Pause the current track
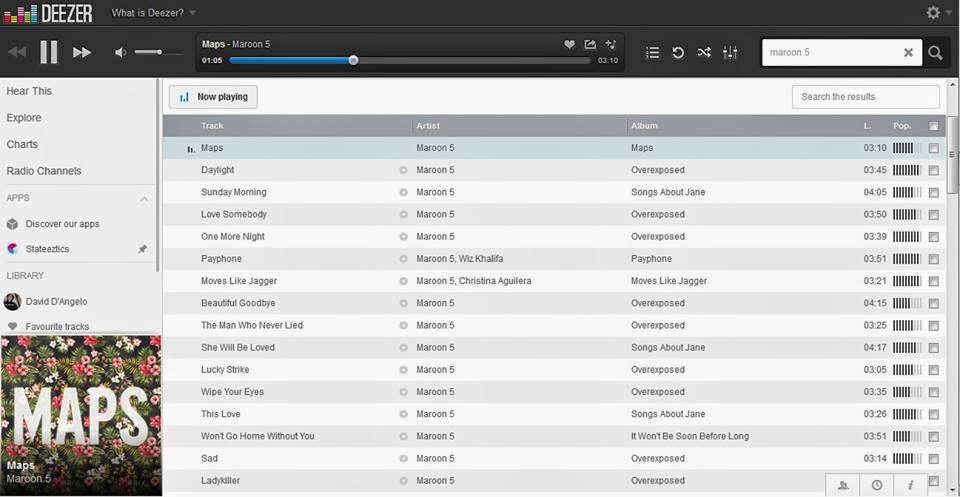The width and height of the screenshot is (960, 497). point(49,52)
